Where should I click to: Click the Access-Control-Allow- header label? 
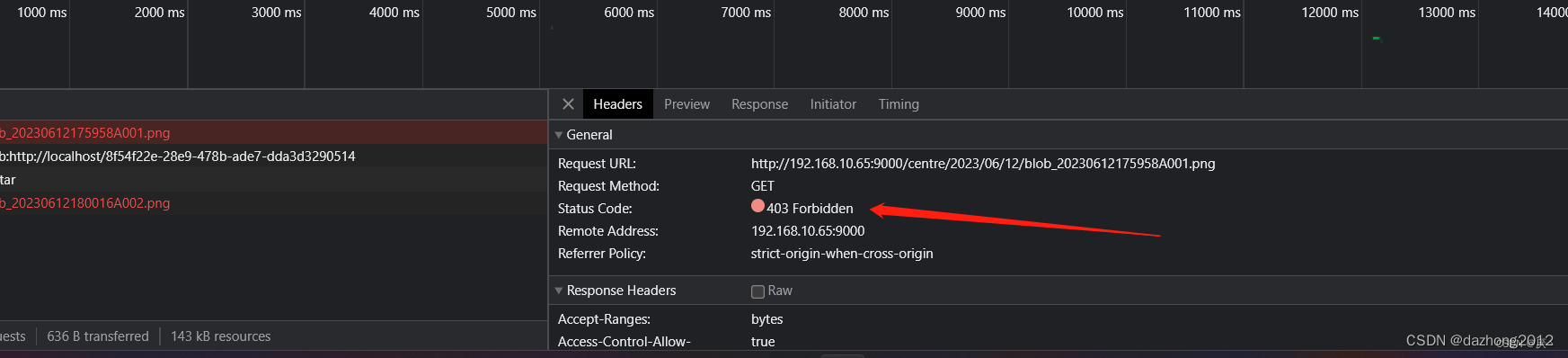(x=624, y=342)
